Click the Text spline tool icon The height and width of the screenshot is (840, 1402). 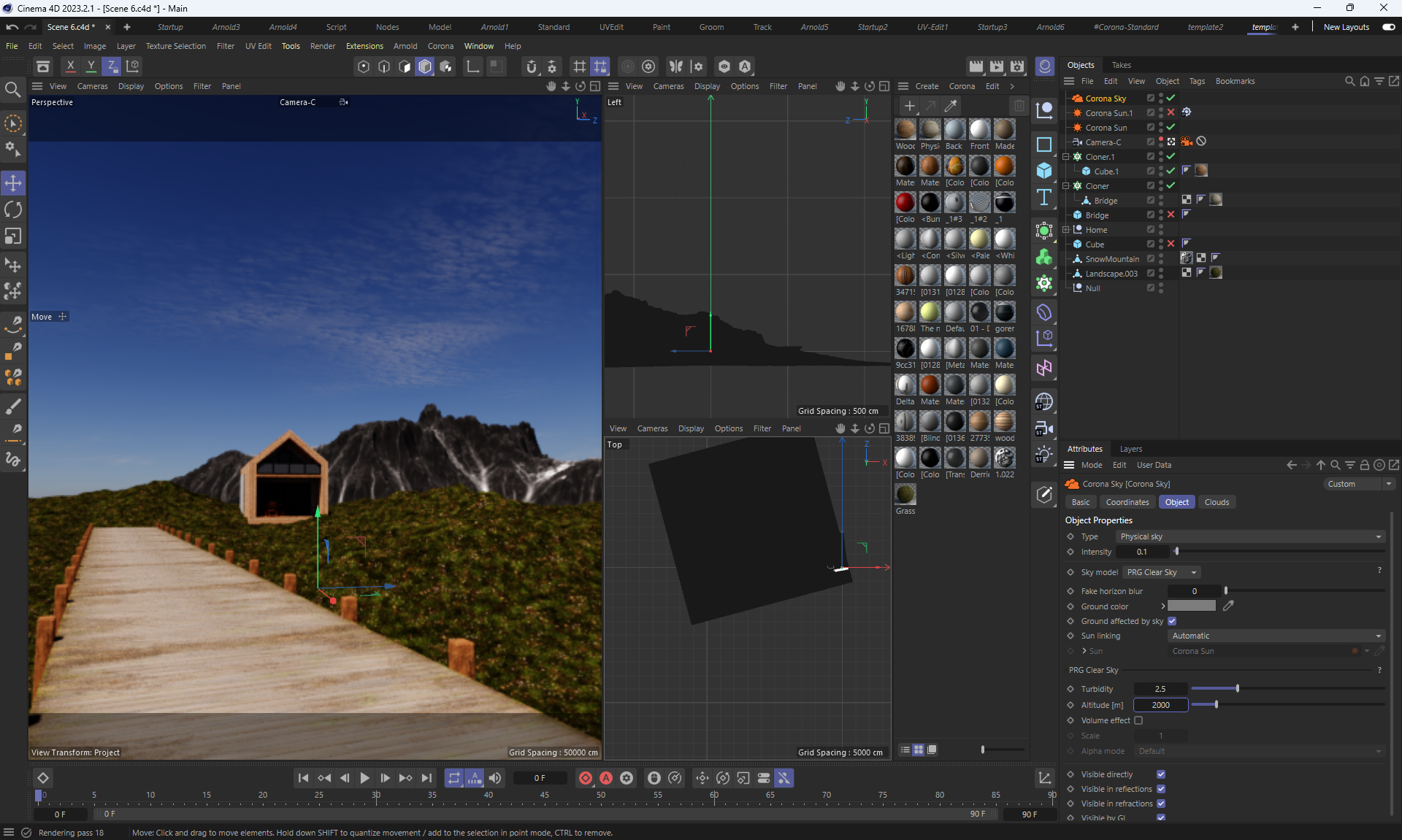click(x=1044, y=197)
